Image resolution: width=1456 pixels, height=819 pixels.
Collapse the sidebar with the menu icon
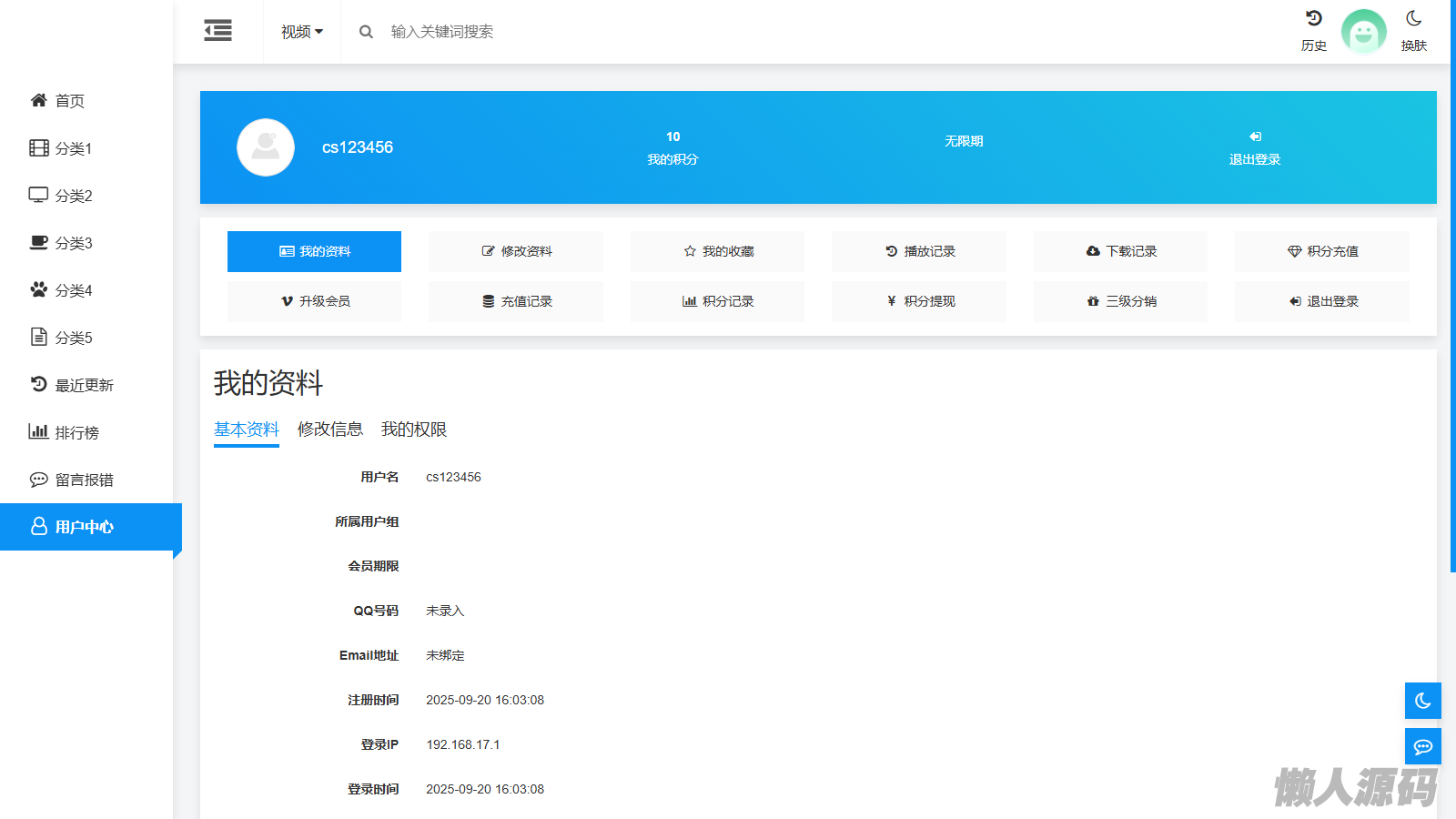(217, 31)
